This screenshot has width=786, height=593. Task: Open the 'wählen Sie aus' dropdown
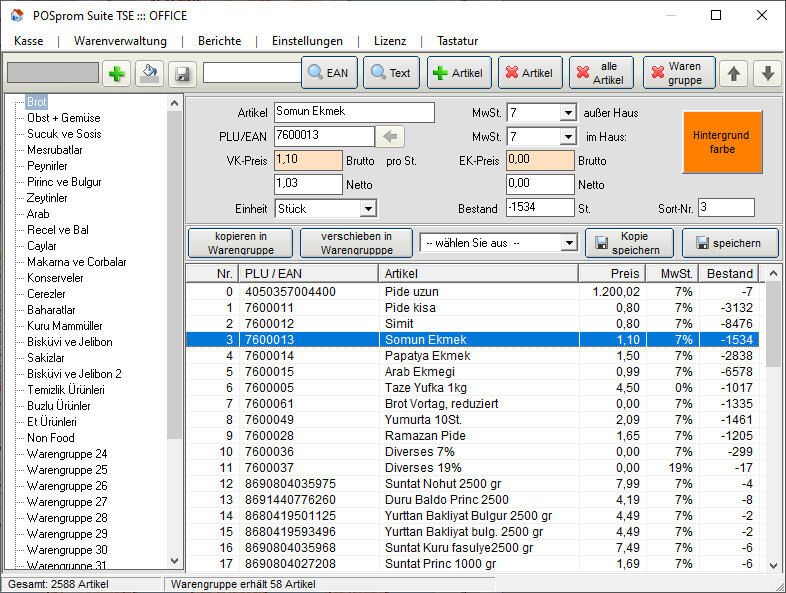point(568,243)
